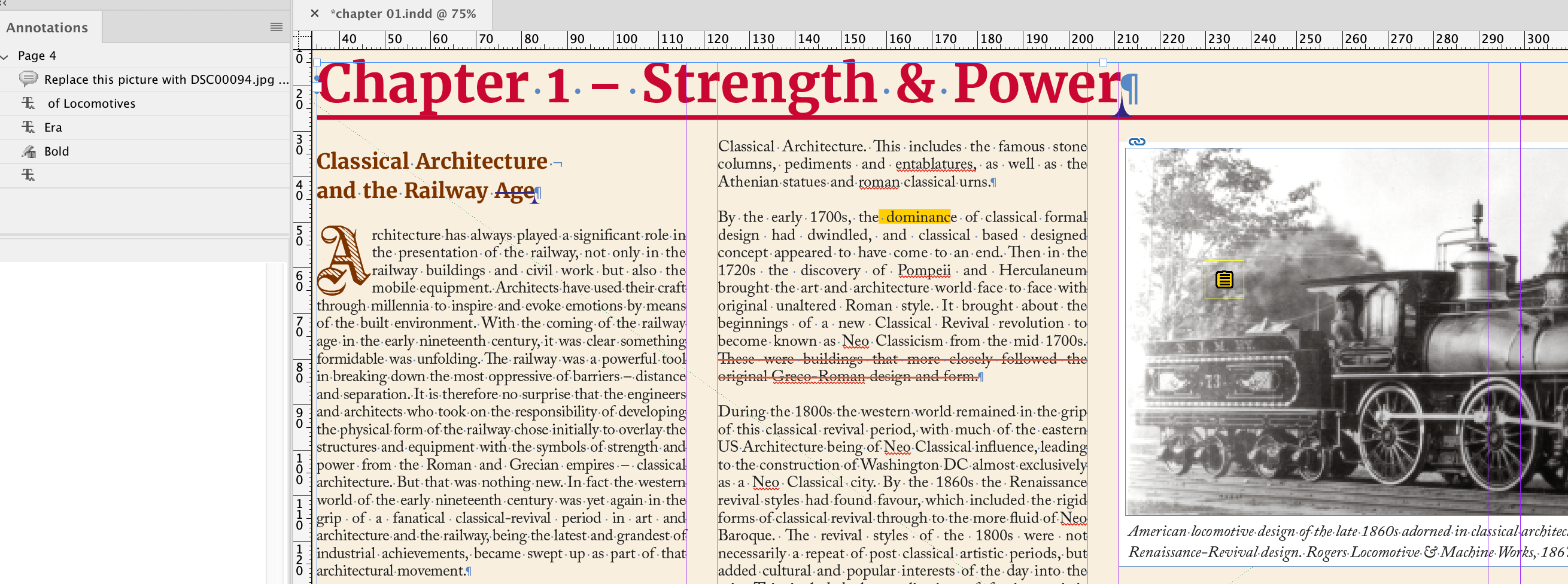The image size is (1568, 584).
Task: Click the ruler zero-point origin crosshair
Action: [x=302, y=40]
